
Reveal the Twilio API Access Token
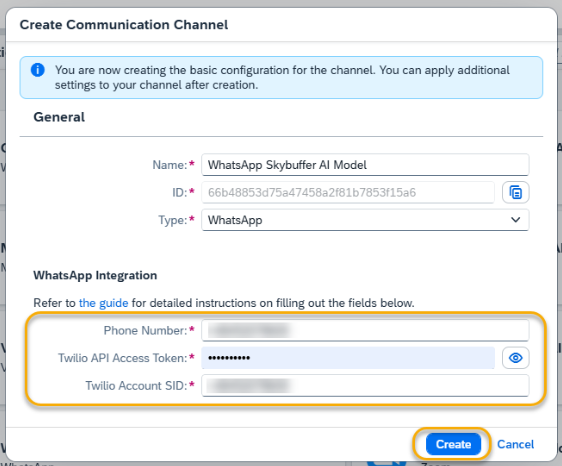[x=515, y=358]
